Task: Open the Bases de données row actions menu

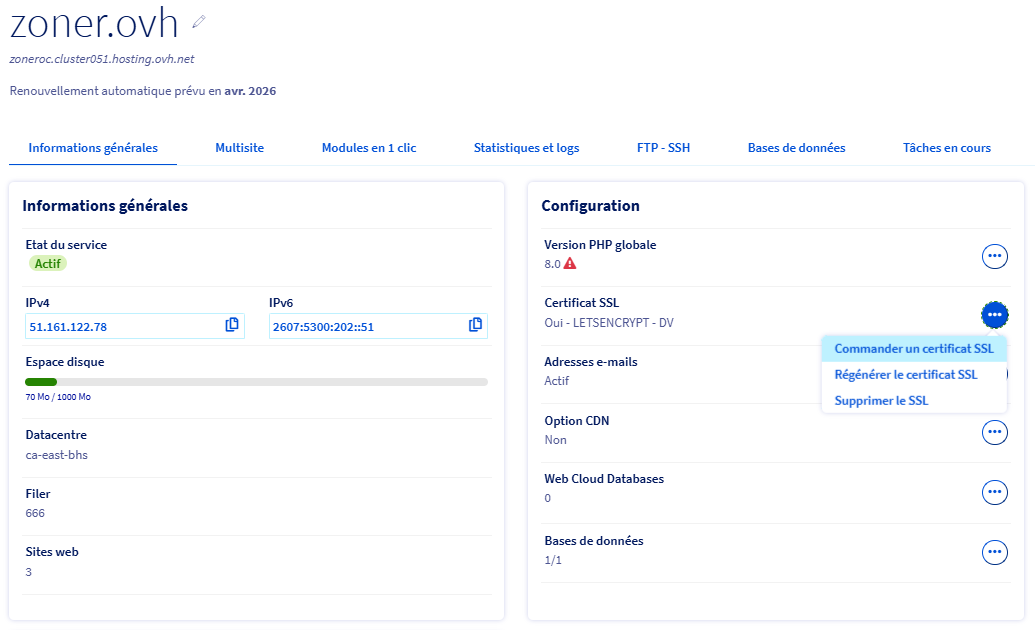Action: pos(994,552)
